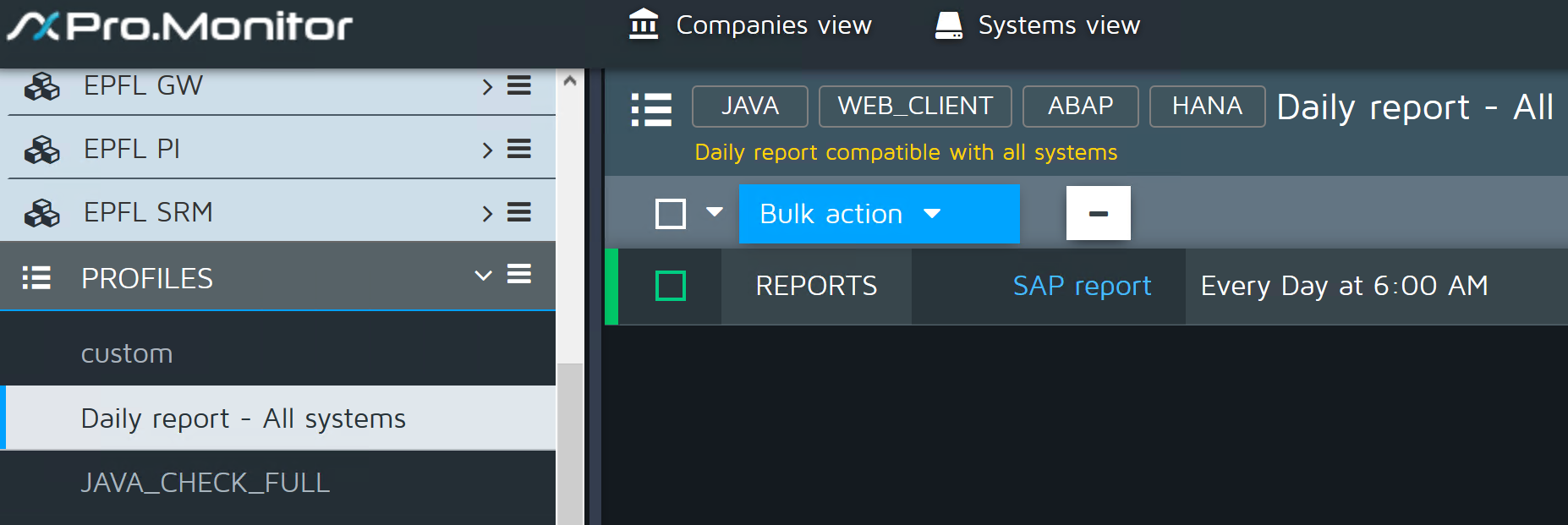This screenshot has width=1568, height=525.
Task: Open the PROFILES hamburger menu
Action: click(x=518, y=274)
